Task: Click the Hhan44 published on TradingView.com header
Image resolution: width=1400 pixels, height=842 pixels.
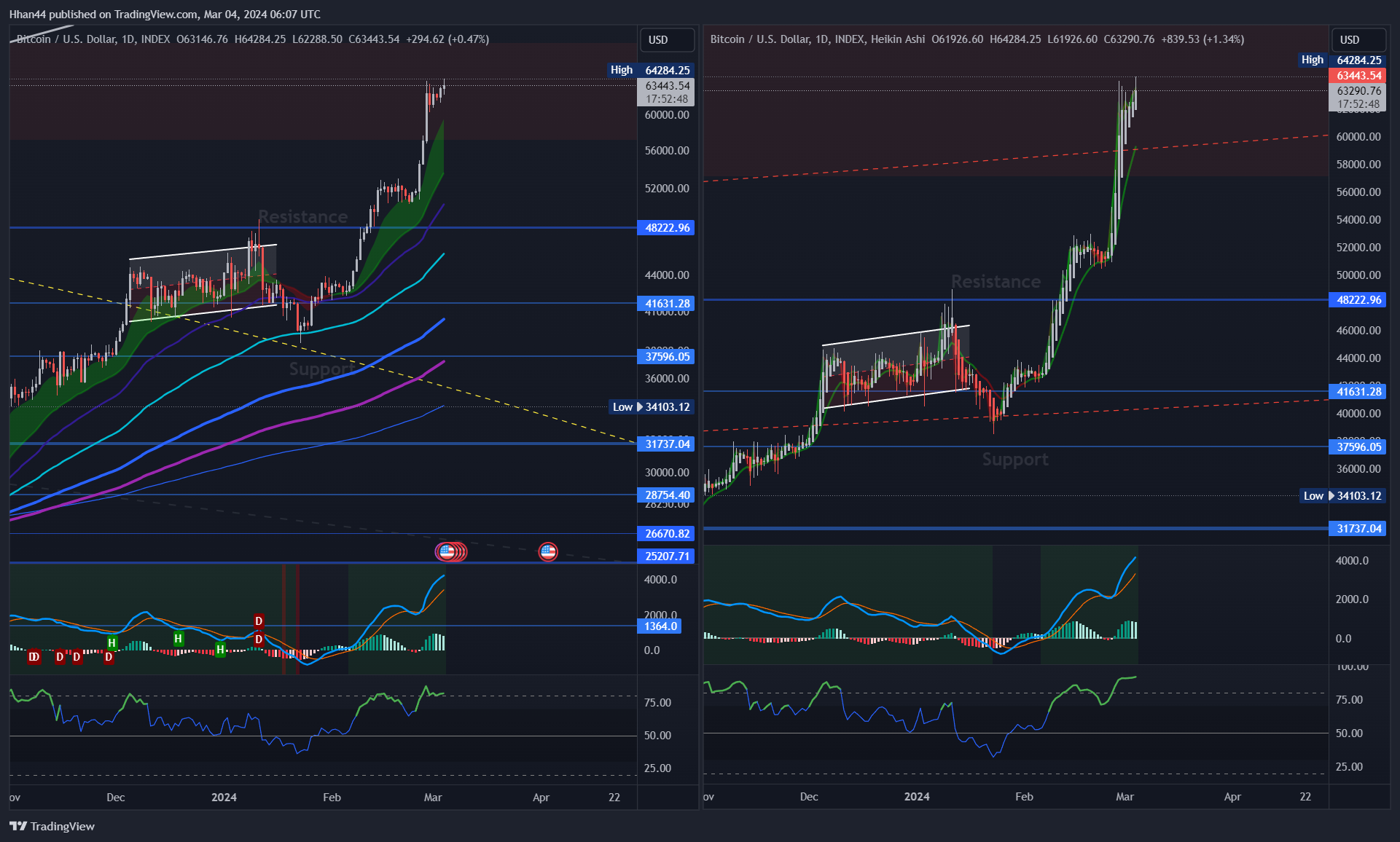Action: tap(165, 14)
